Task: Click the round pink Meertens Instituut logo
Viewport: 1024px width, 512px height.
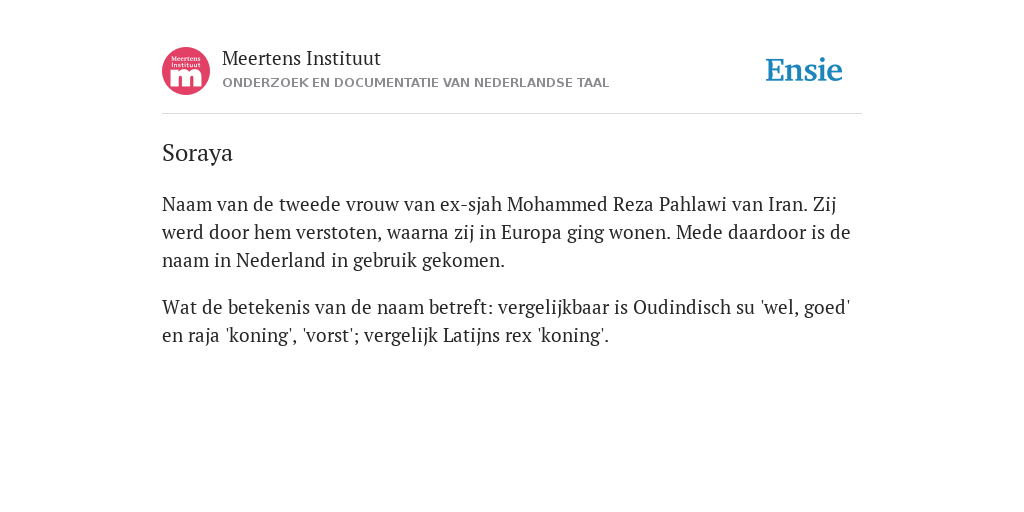Action: click(186, 71)
